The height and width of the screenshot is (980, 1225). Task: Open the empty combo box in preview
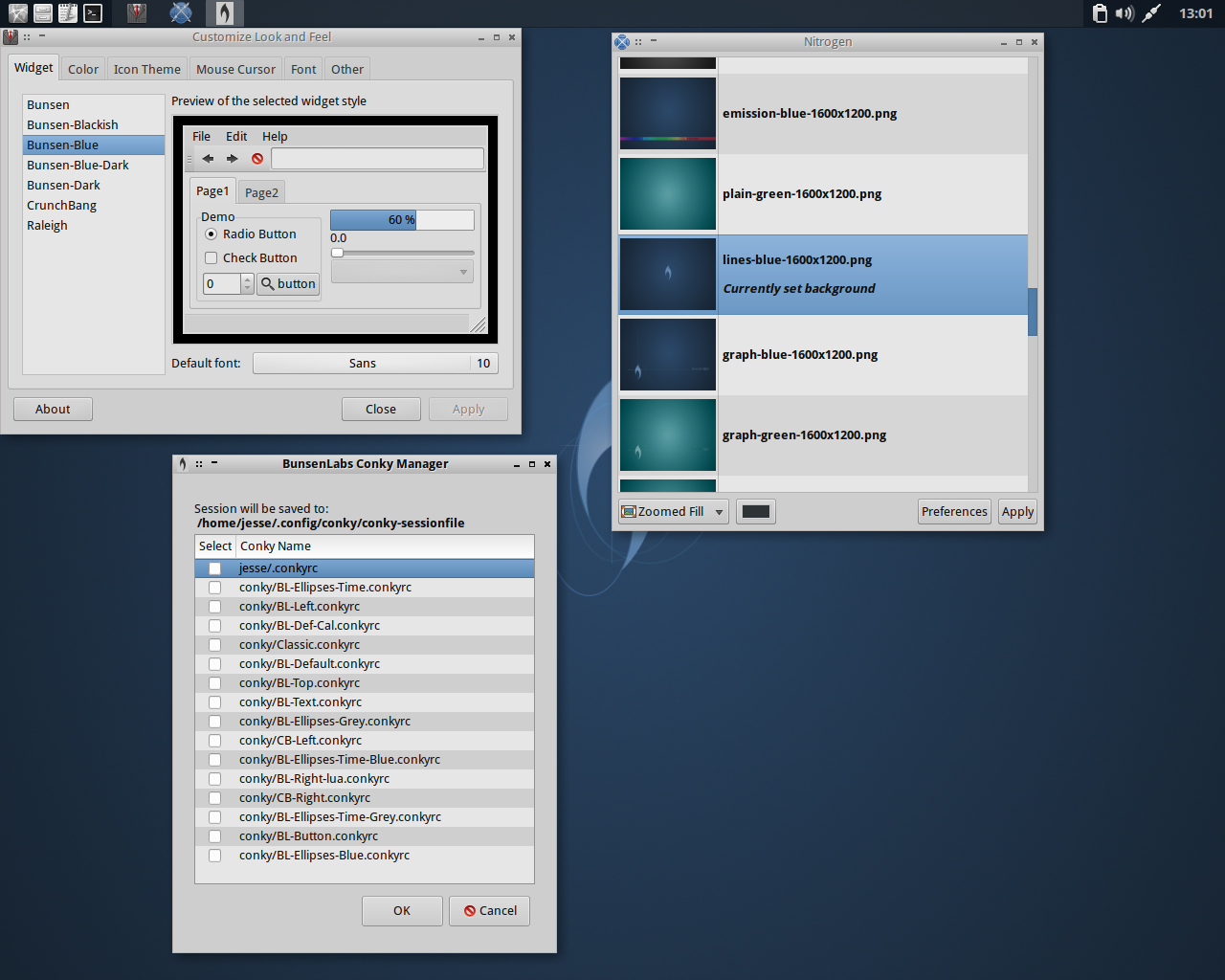coord(402,272)
